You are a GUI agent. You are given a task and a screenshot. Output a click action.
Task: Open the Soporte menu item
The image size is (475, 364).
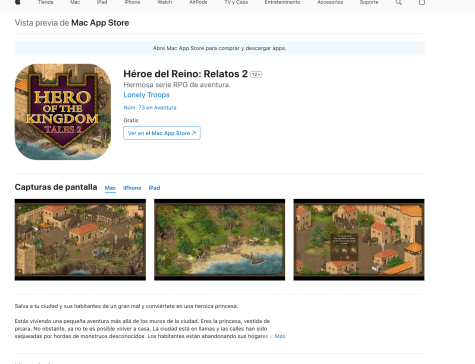pyautogui.click(x=369, y=2)
